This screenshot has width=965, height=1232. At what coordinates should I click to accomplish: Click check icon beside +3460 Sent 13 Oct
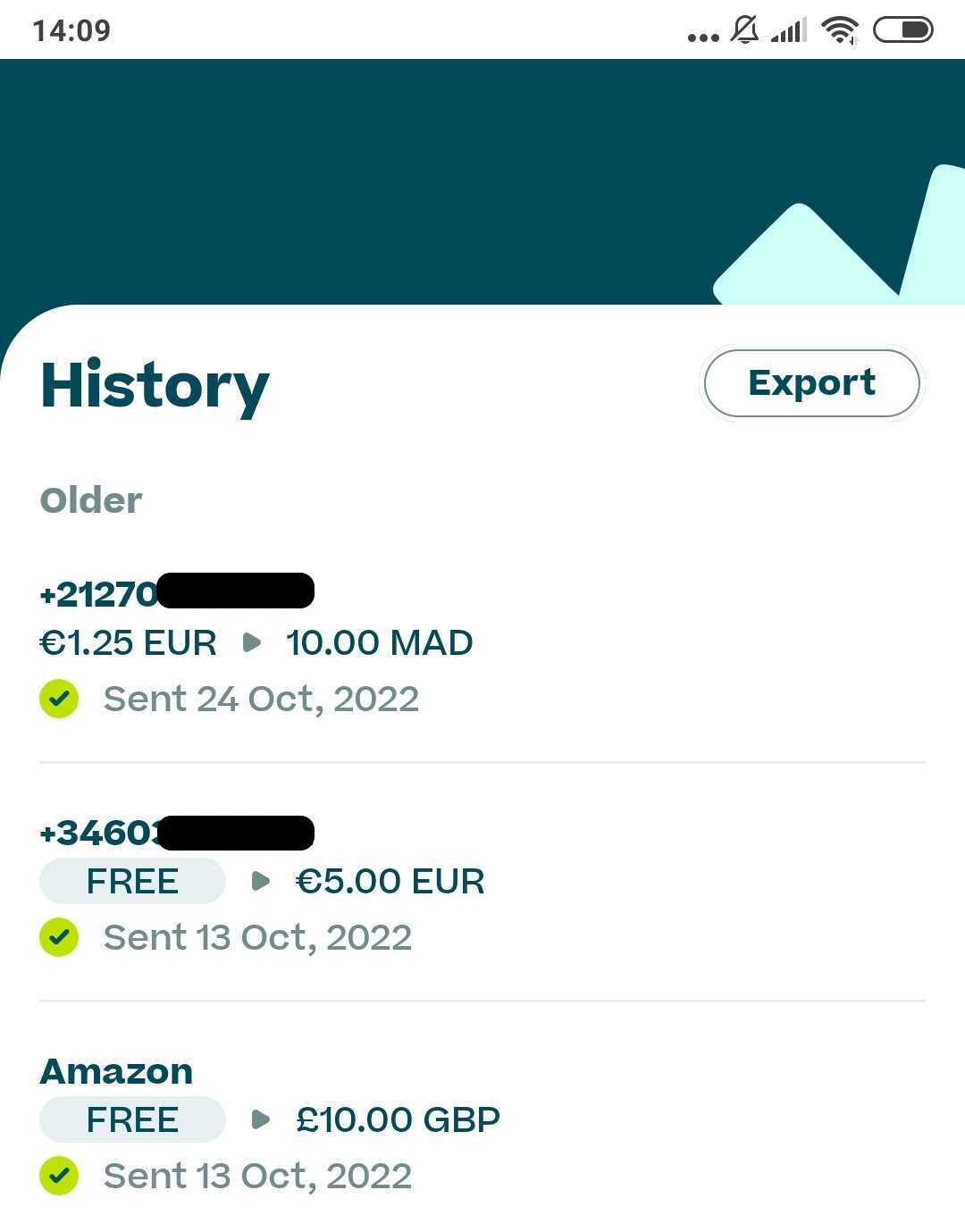coord(59,937)
